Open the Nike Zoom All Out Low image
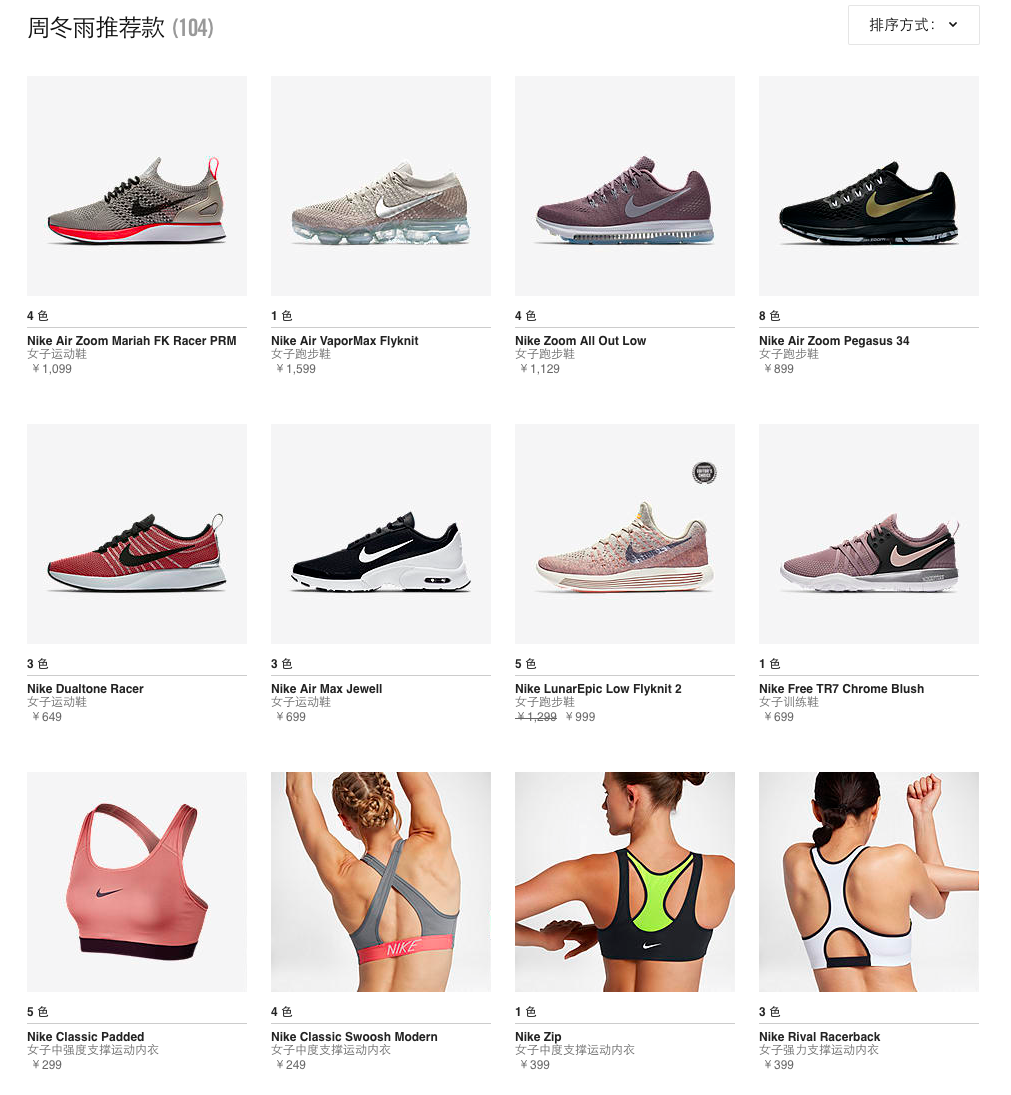The height and width of the screenshot is (1095, 1011). point(625,186)
